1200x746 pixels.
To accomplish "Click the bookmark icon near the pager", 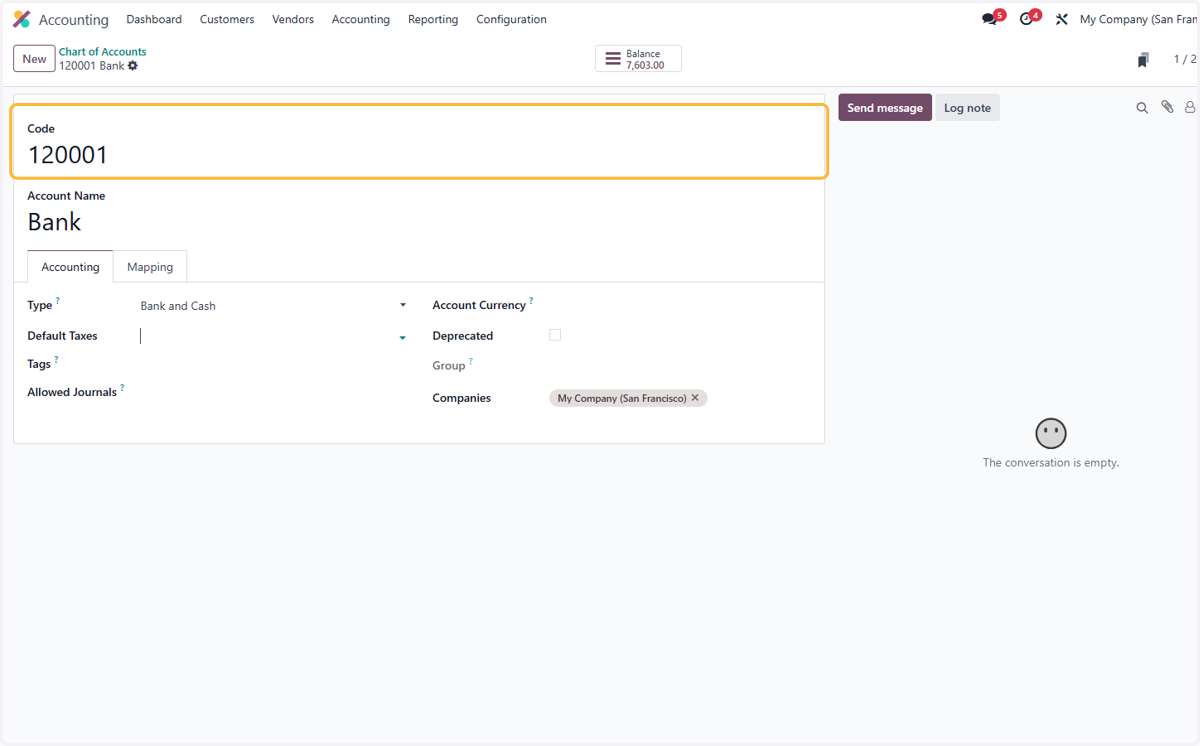I will coord(1143,60).
